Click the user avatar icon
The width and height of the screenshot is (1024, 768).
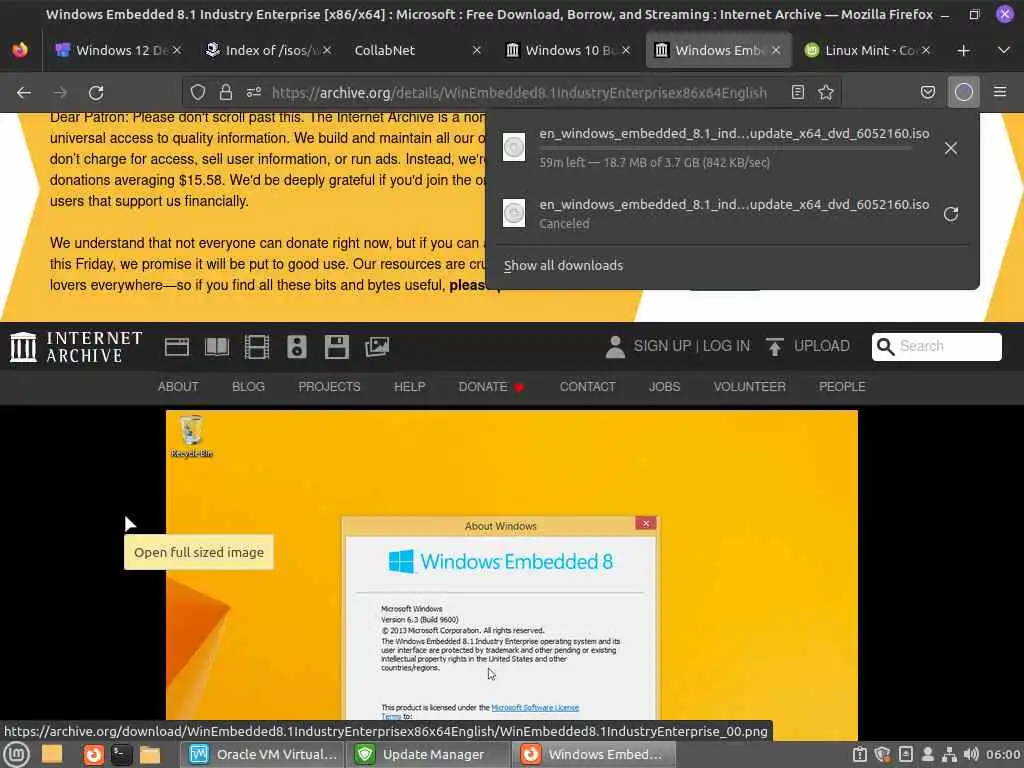point(615,347)
